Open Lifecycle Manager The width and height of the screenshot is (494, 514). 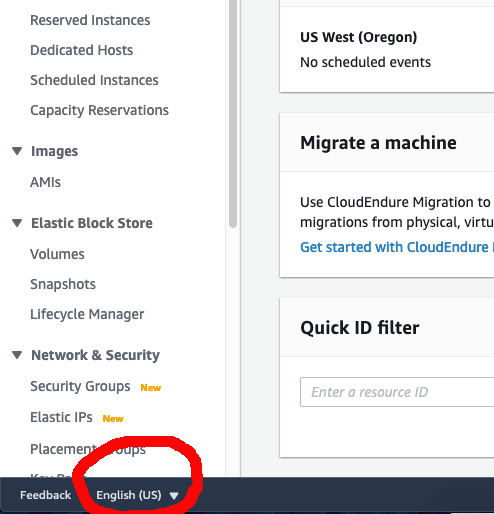pyautogui.click(x=87, y=314)
